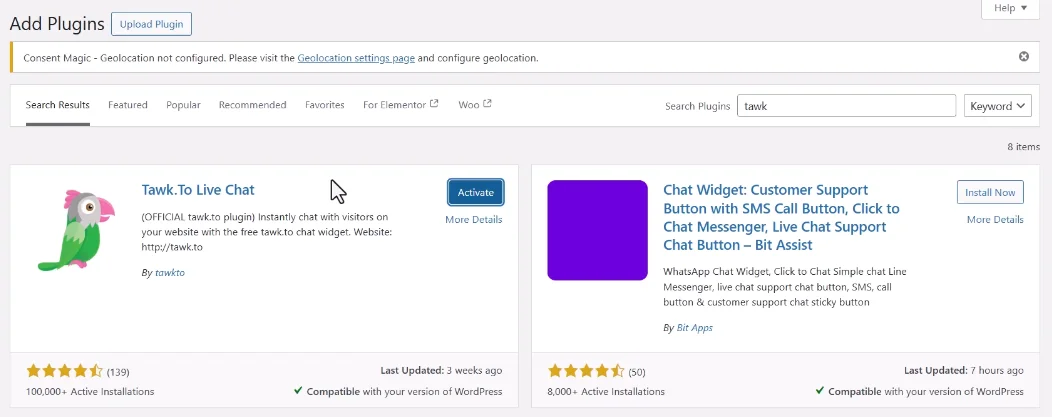Open the Chat Widget Bit Assist title link
Screen dimensions: 1052x417
pyautogui.click(x=782, y=217)
